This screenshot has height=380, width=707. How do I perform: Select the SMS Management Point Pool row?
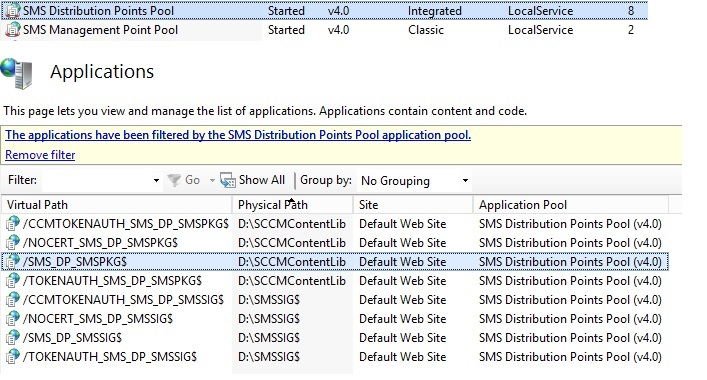tap(325, 30)
